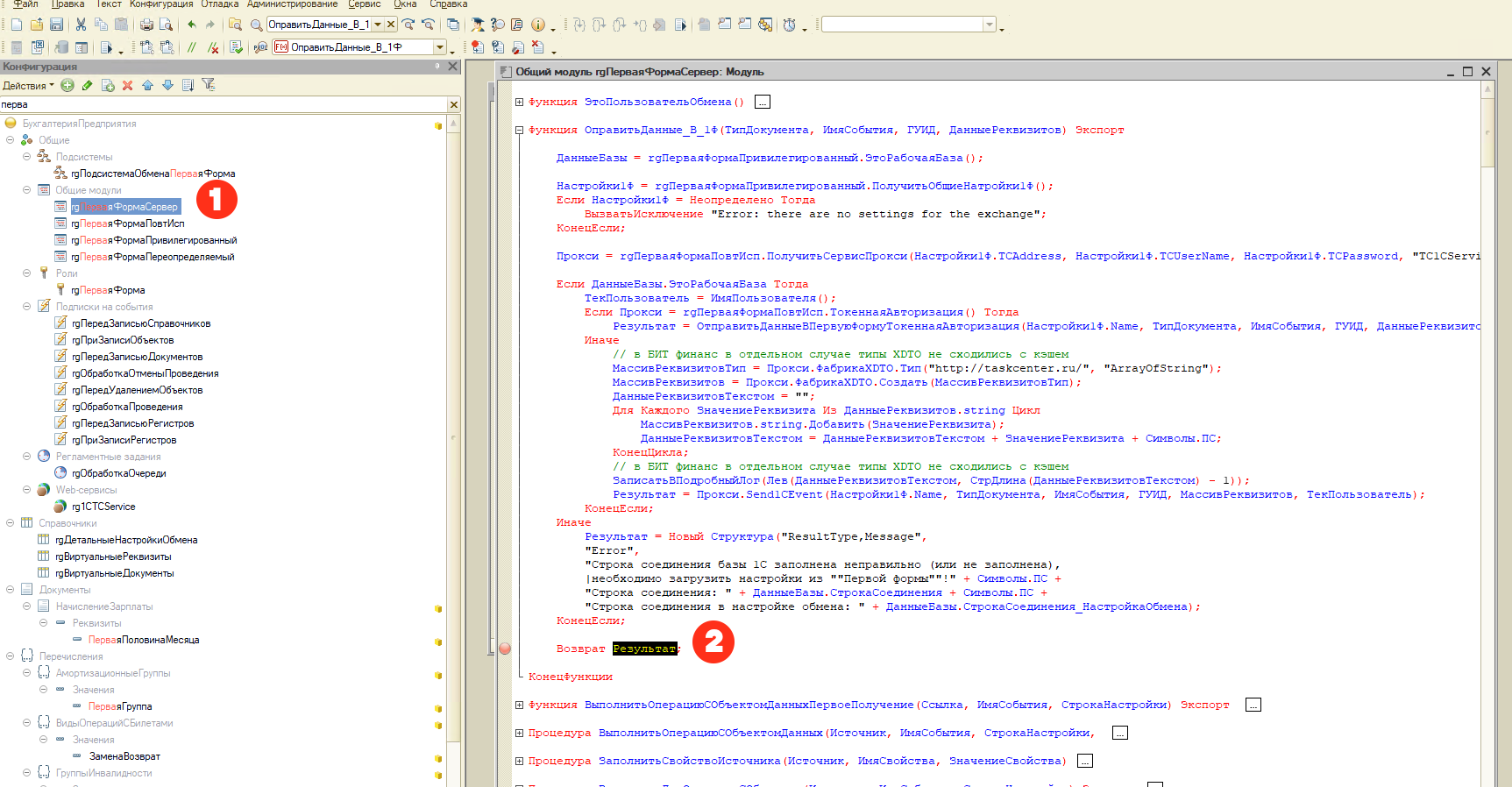Select rgПередЗаписьюСправочников subscription
This screenshot has height=787, width=1512.
coord(141,323)
